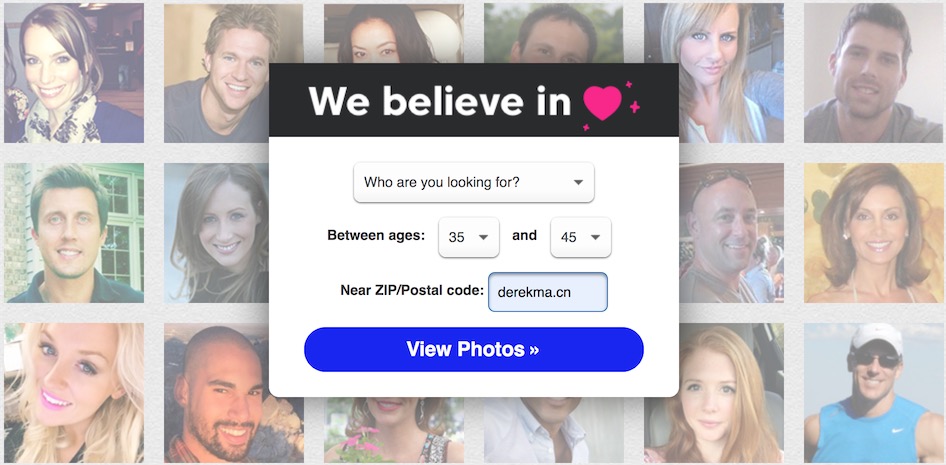946x465 pixels.
Task: Click the 'We believe in' header banner
Action: click(474, 100)
